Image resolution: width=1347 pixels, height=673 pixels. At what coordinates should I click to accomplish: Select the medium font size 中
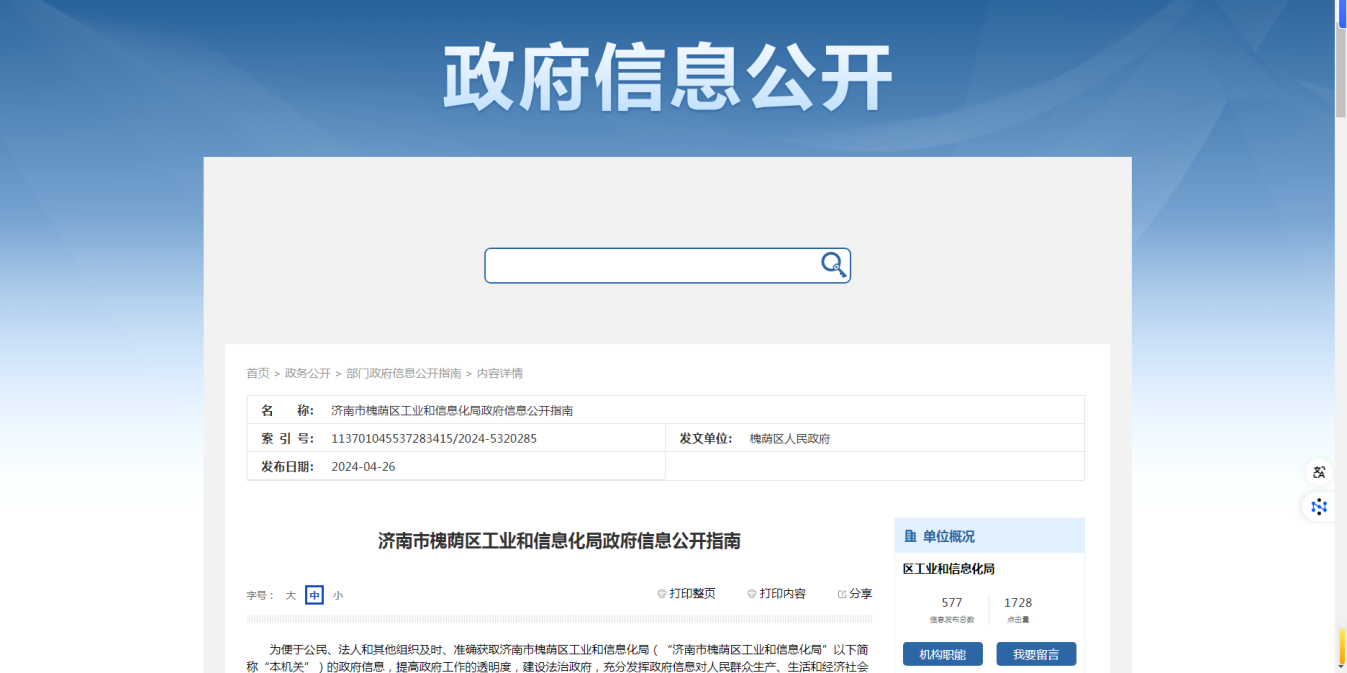[314, 595]
